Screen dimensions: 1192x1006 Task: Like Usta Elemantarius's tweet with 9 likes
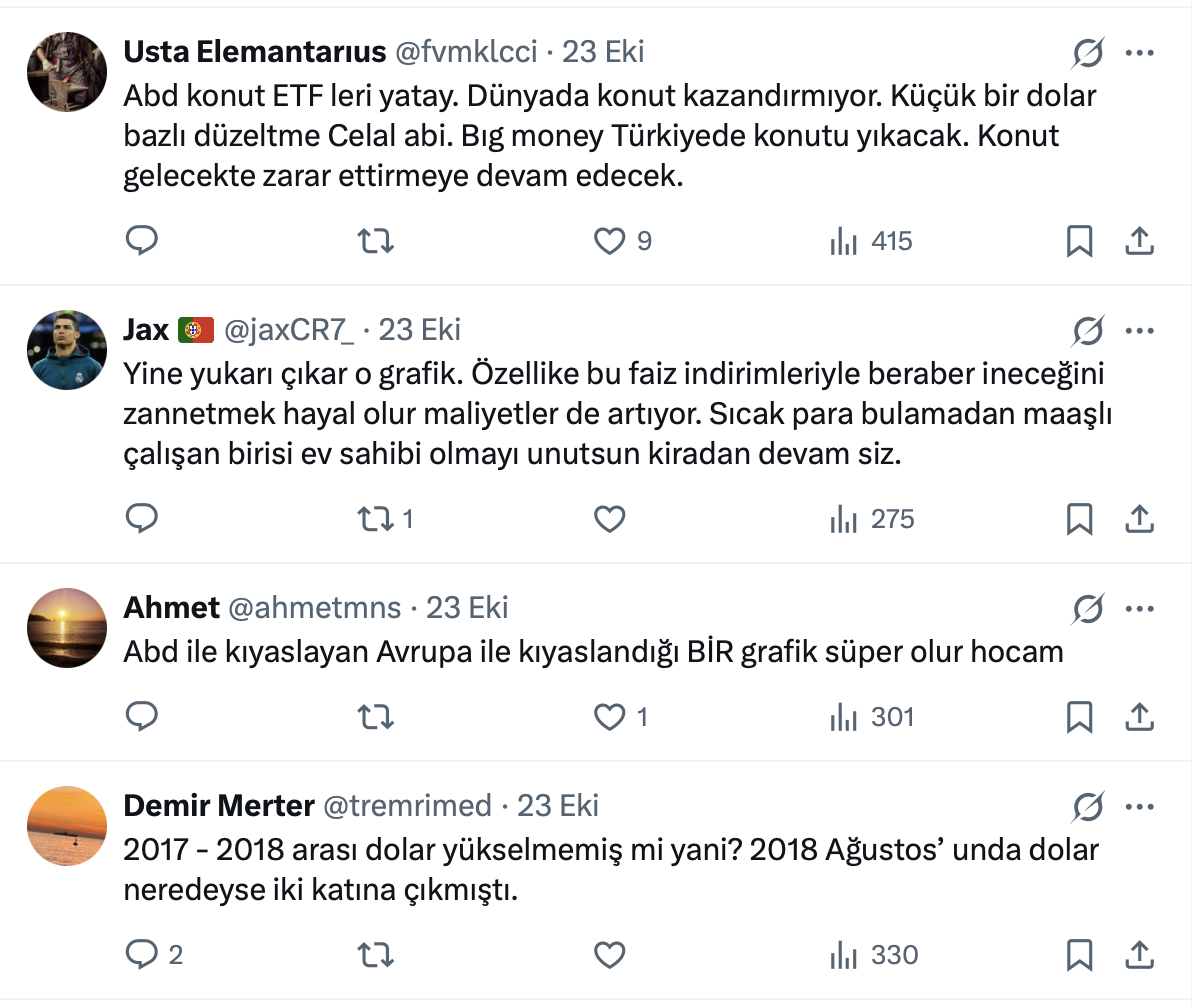coord(609,241)
